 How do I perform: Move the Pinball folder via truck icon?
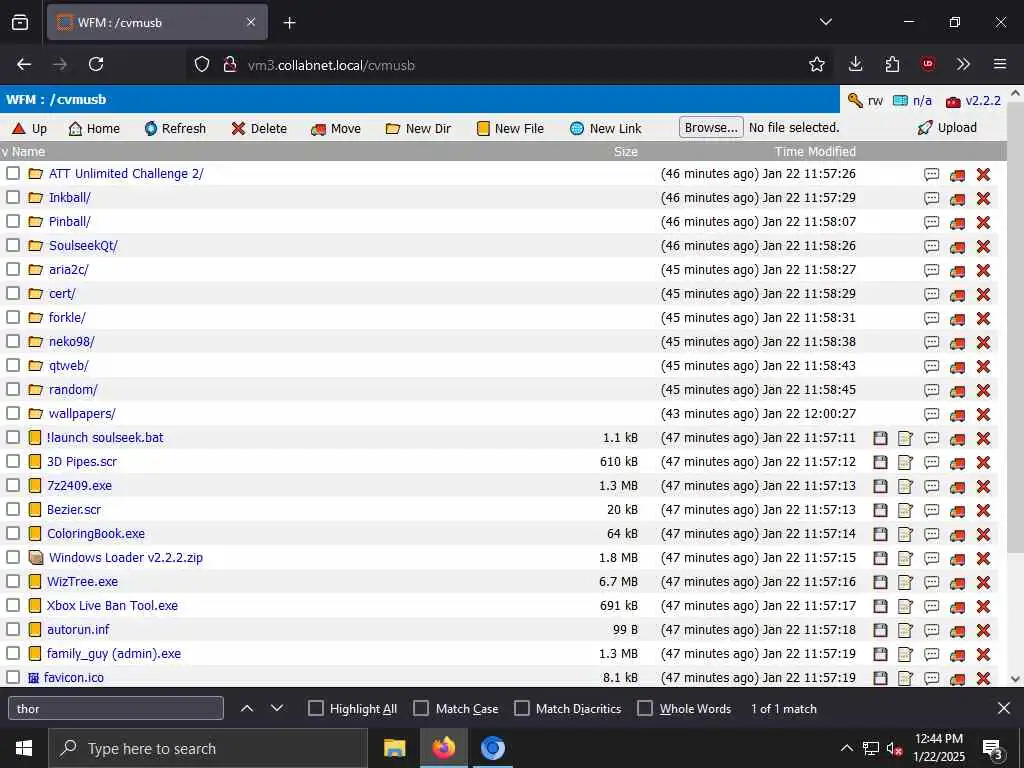click(957, 223)
